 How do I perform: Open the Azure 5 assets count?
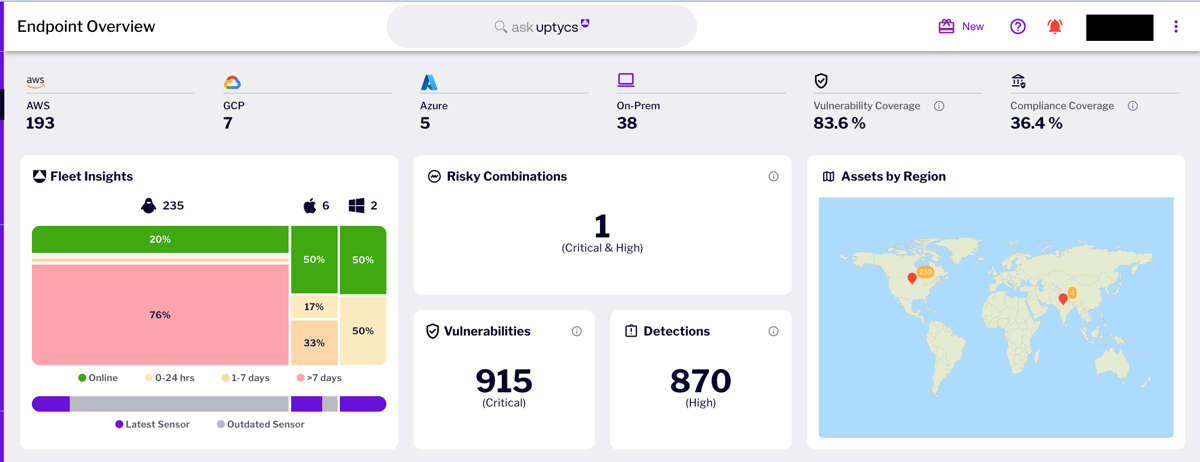tap(425, 123)
